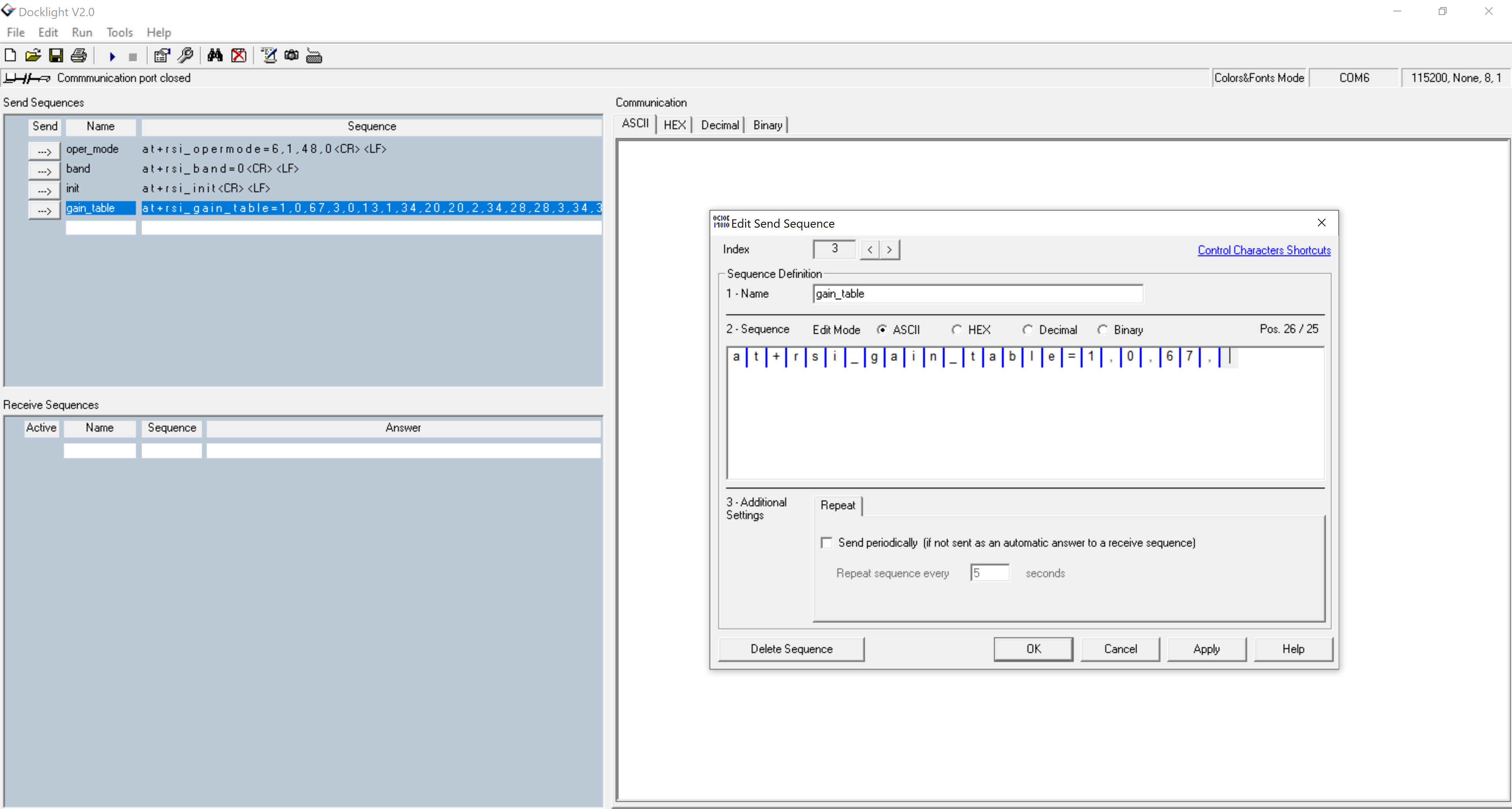Click the camera Snapshot icon
The image size is (1512, 809).
(291, 56)
